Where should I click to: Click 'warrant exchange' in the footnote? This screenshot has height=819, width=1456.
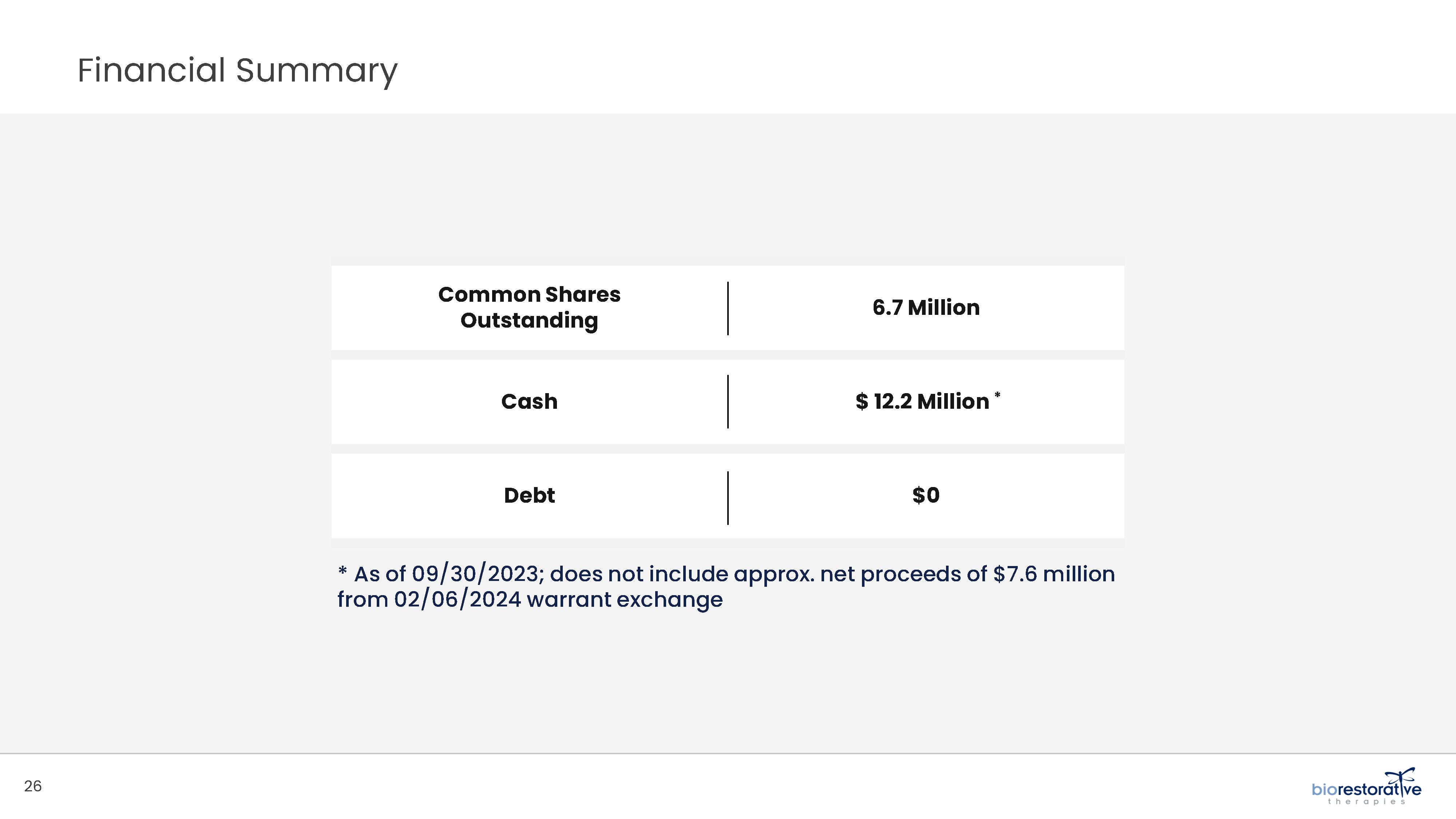(x=625, y=600)
